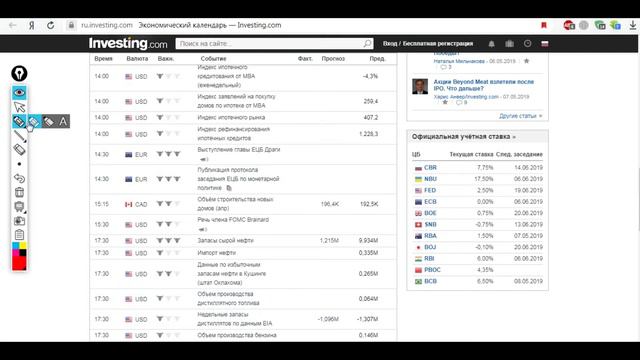Undo the last drawing stroke
This screenshot has height=360, width=640.
pos(19,178)
